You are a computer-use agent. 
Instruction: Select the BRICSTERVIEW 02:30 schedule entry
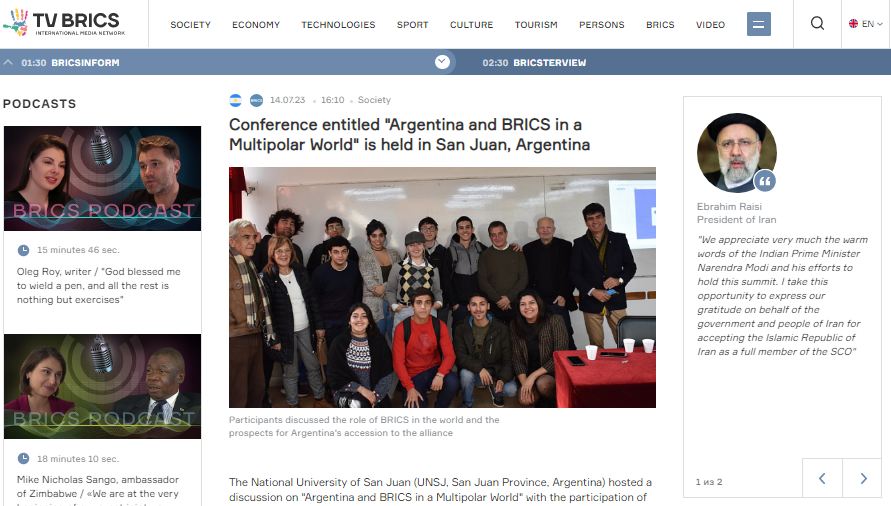[534, 63]
